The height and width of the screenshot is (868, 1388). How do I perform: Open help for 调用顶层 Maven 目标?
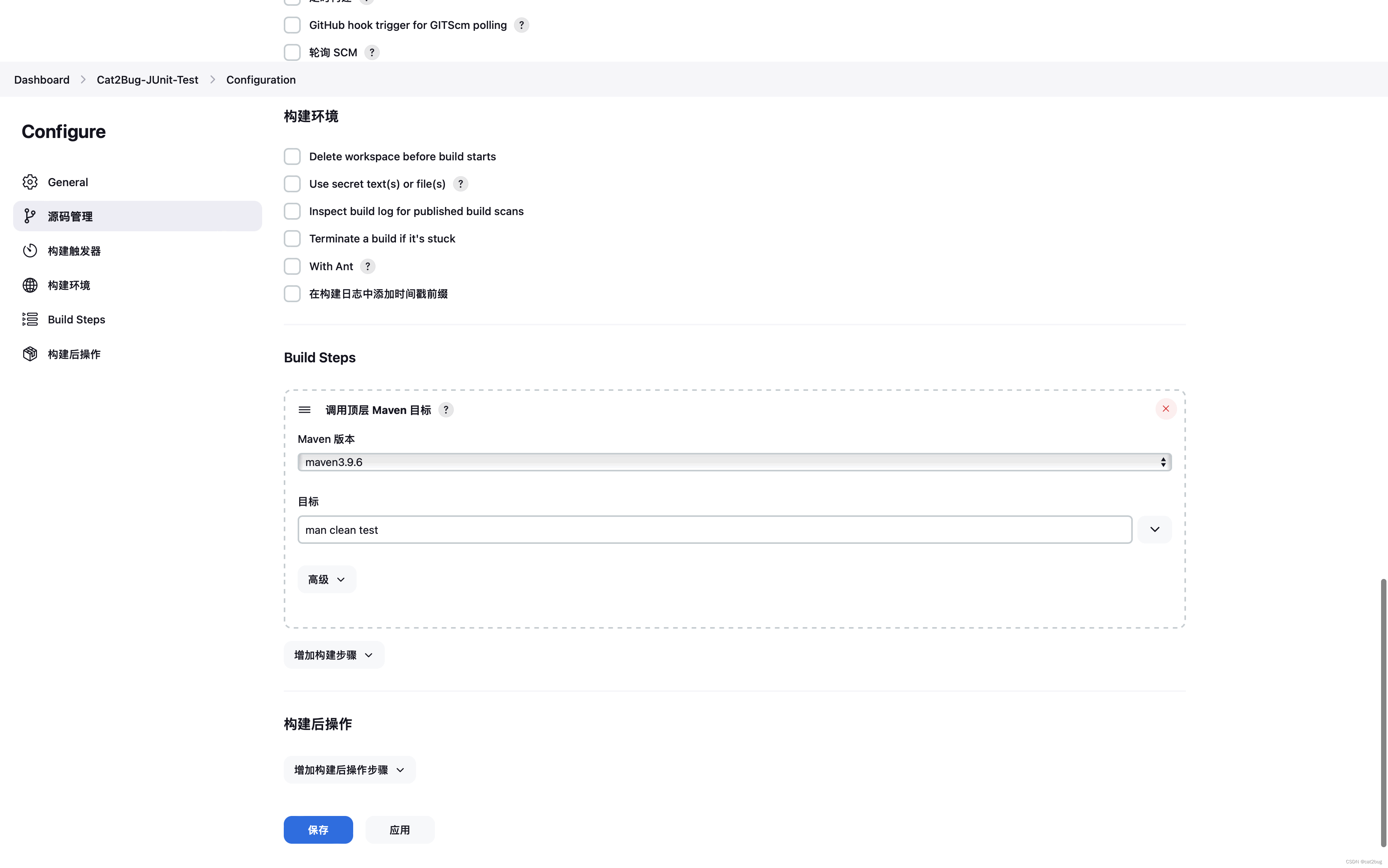446,410
